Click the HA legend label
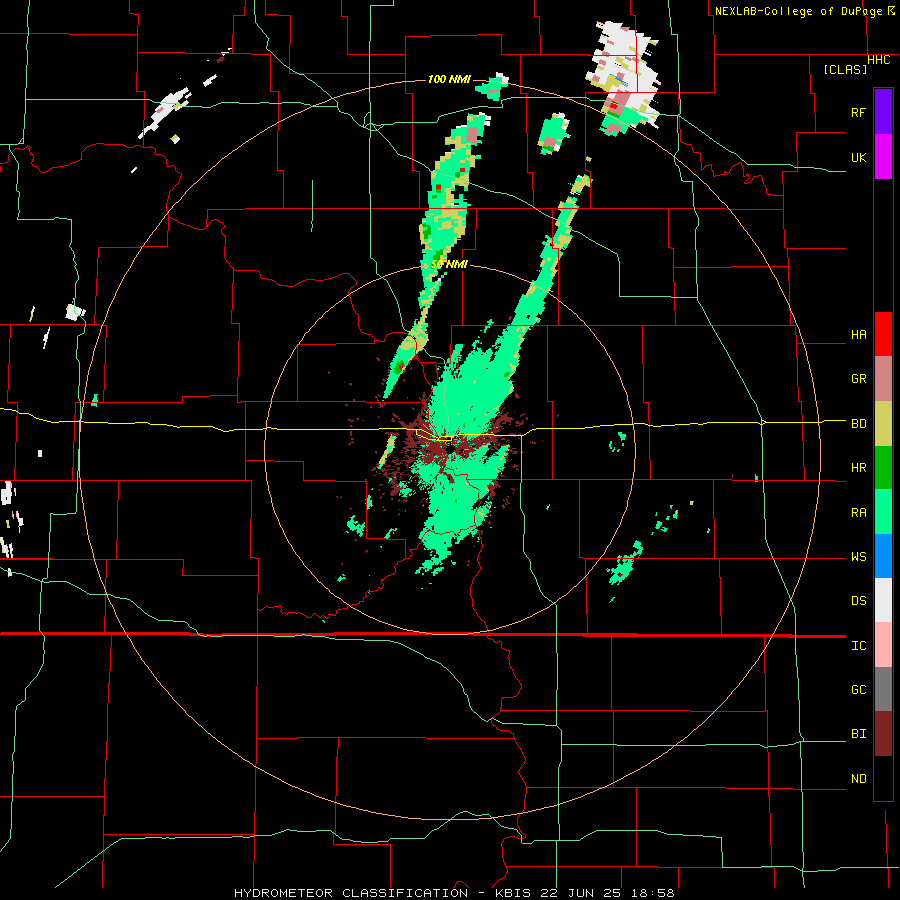The width and height of the screenshot is (900, 900). tap(858, 335)
